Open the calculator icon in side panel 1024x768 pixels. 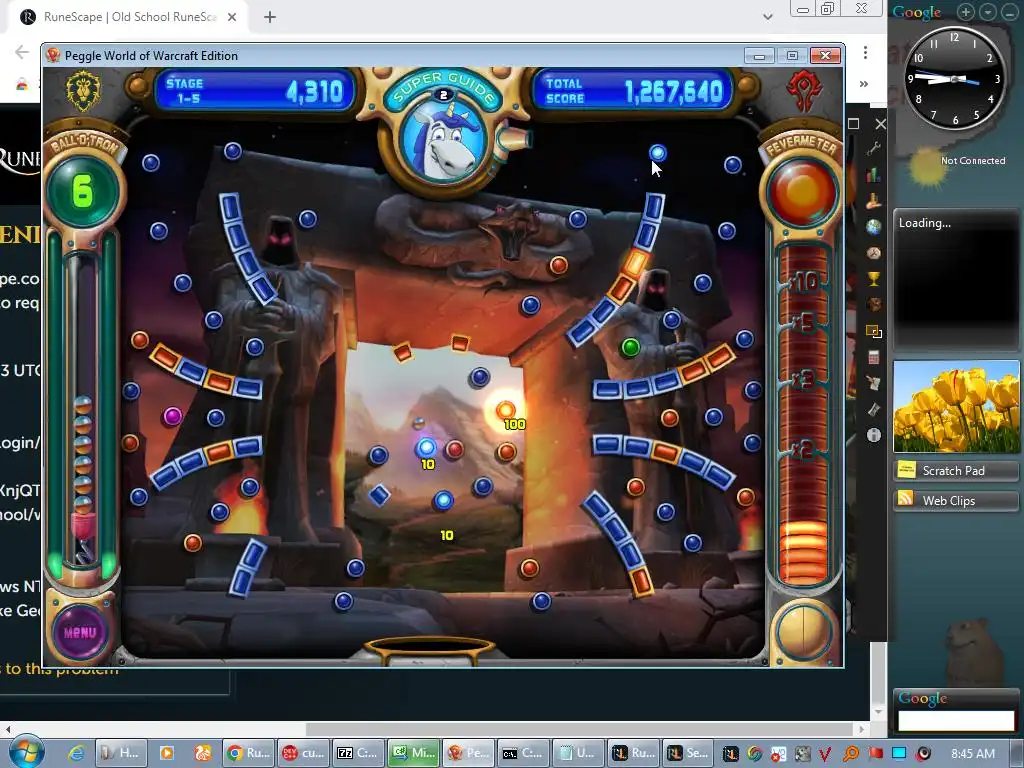pos(874,357)
